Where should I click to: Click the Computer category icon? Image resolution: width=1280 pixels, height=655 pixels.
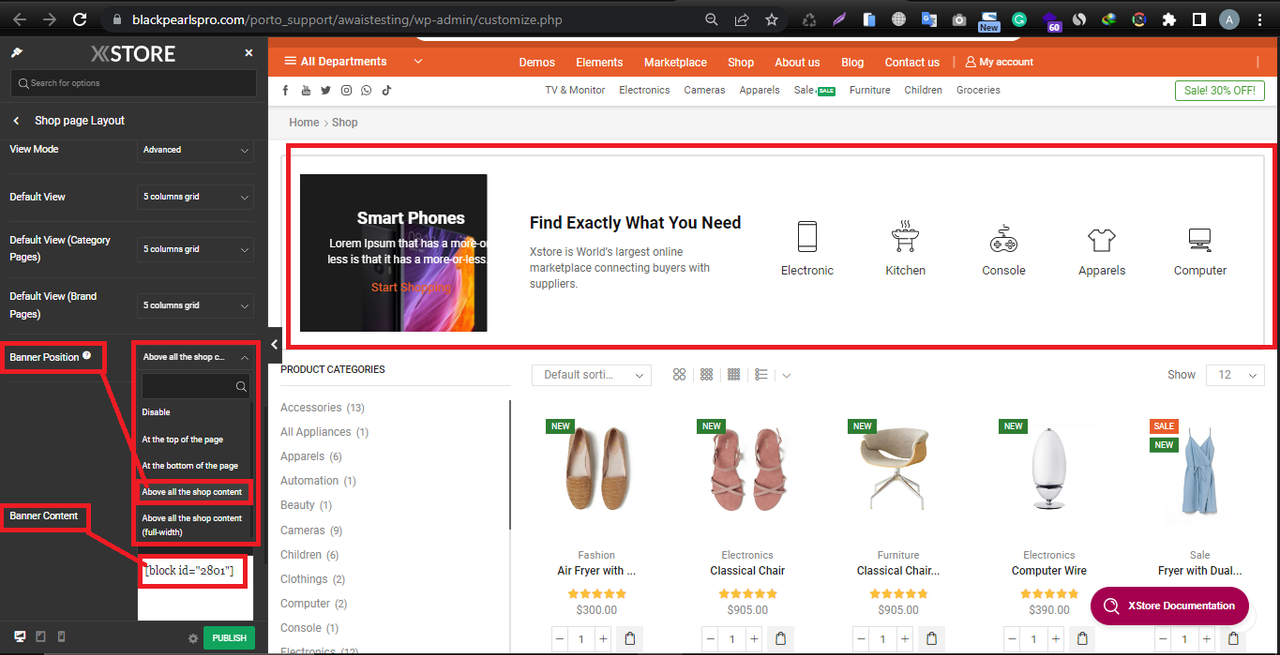(x=1200, y=239)
